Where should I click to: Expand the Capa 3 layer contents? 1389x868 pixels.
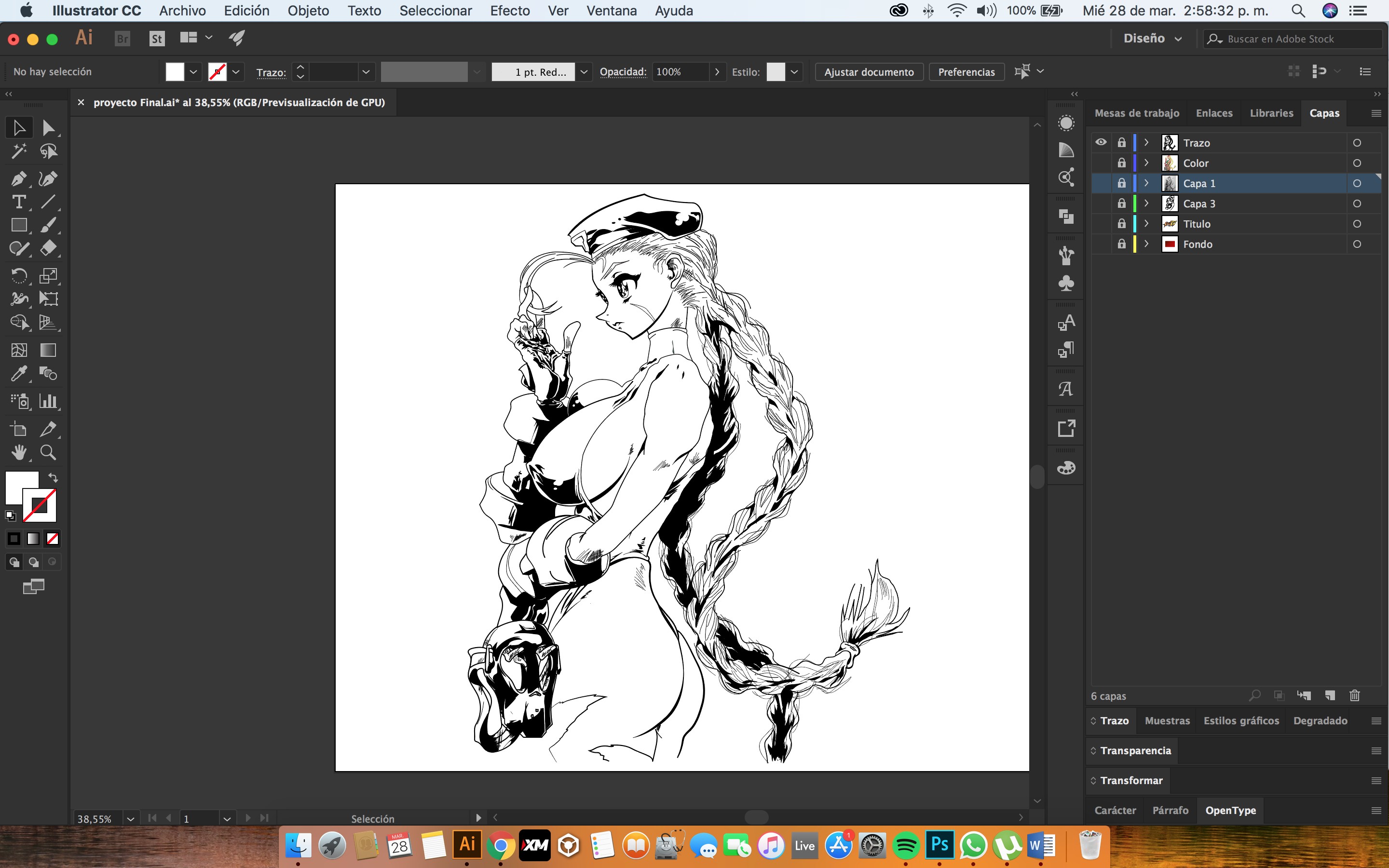click(x=1147, y=204)
